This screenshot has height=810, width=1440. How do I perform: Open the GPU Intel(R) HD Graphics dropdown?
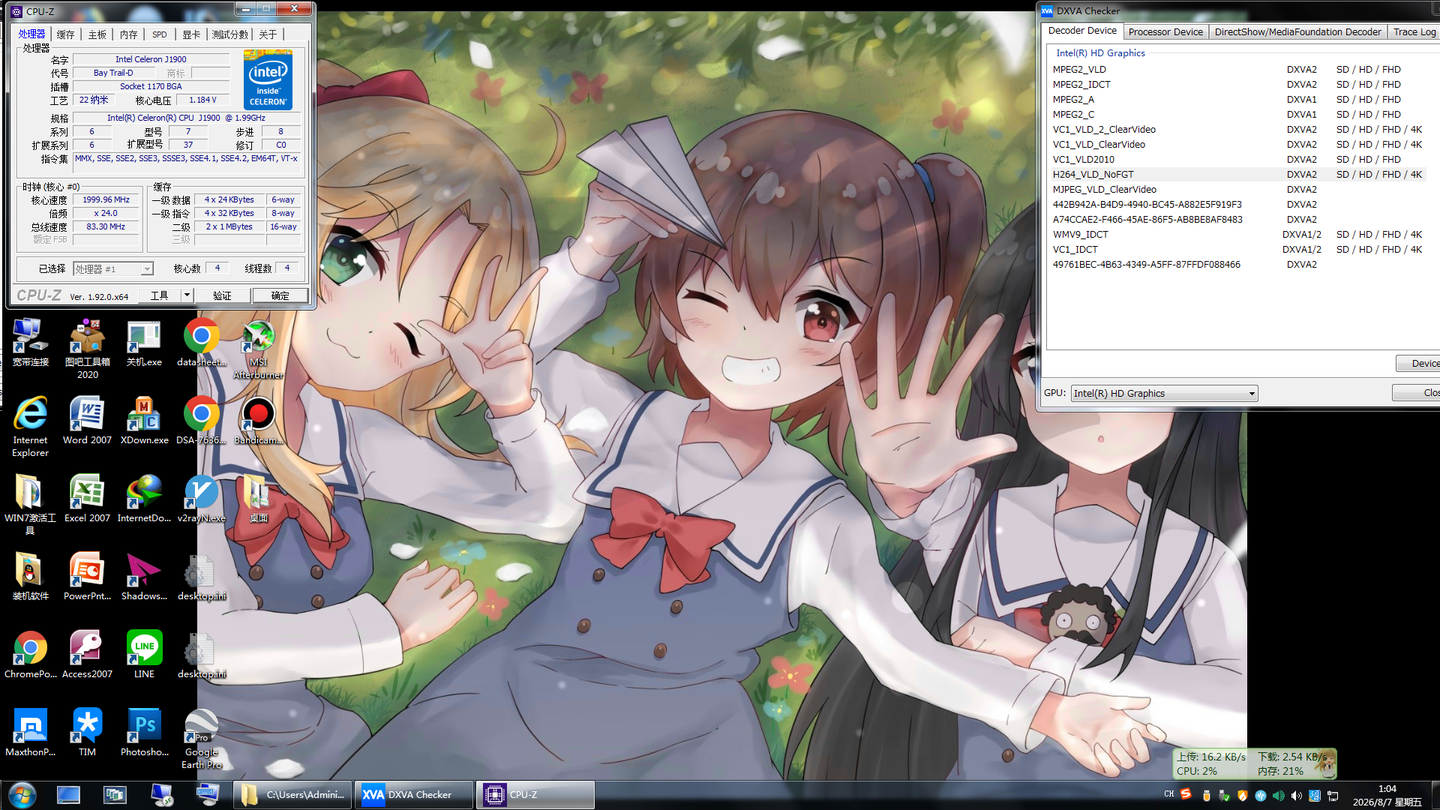click(1164, 393)
